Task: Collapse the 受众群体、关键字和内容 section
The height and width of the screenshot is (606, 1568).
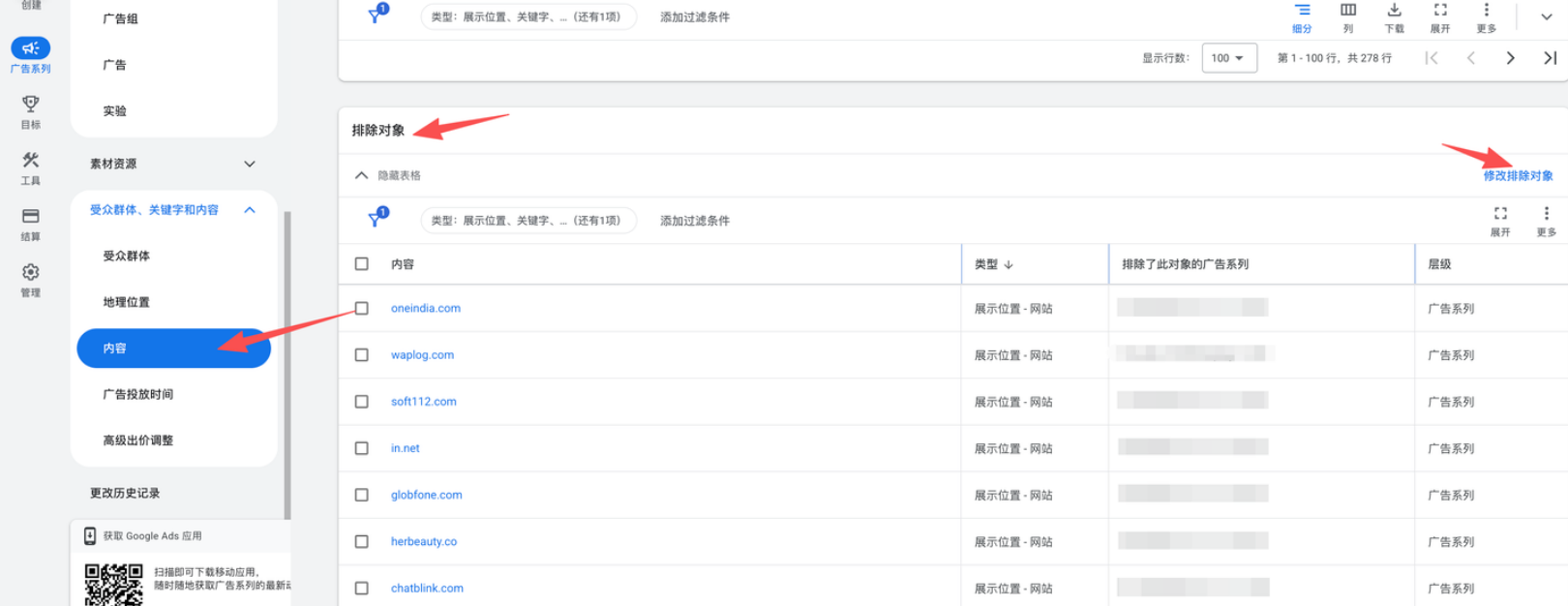Action: (250, 210)
